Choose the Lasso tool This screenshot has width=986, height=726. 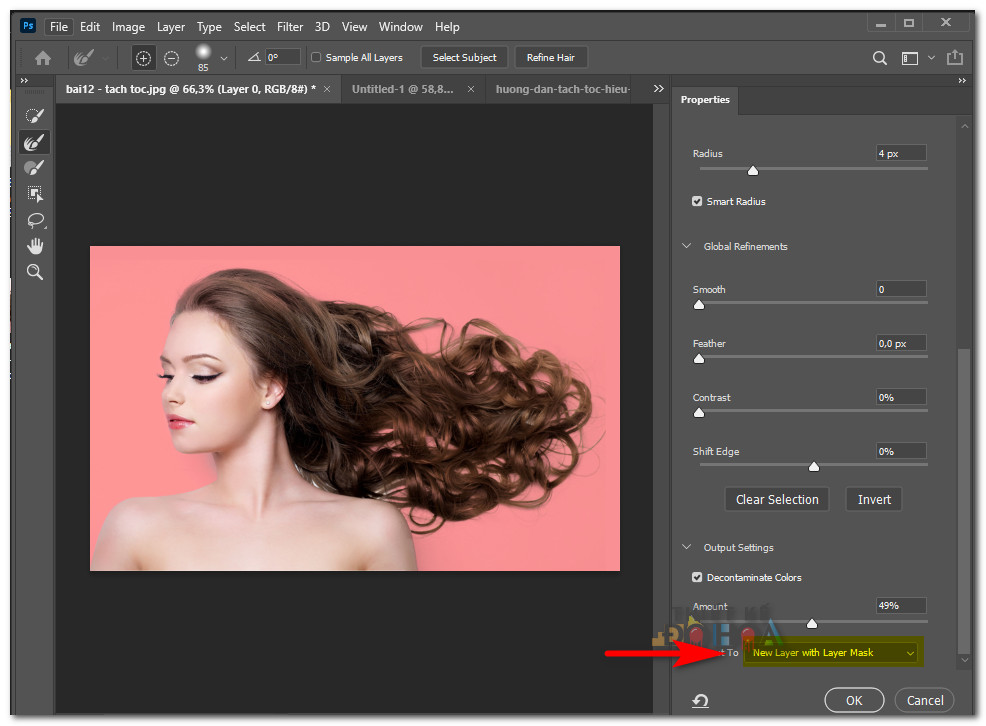pos(34,221)
